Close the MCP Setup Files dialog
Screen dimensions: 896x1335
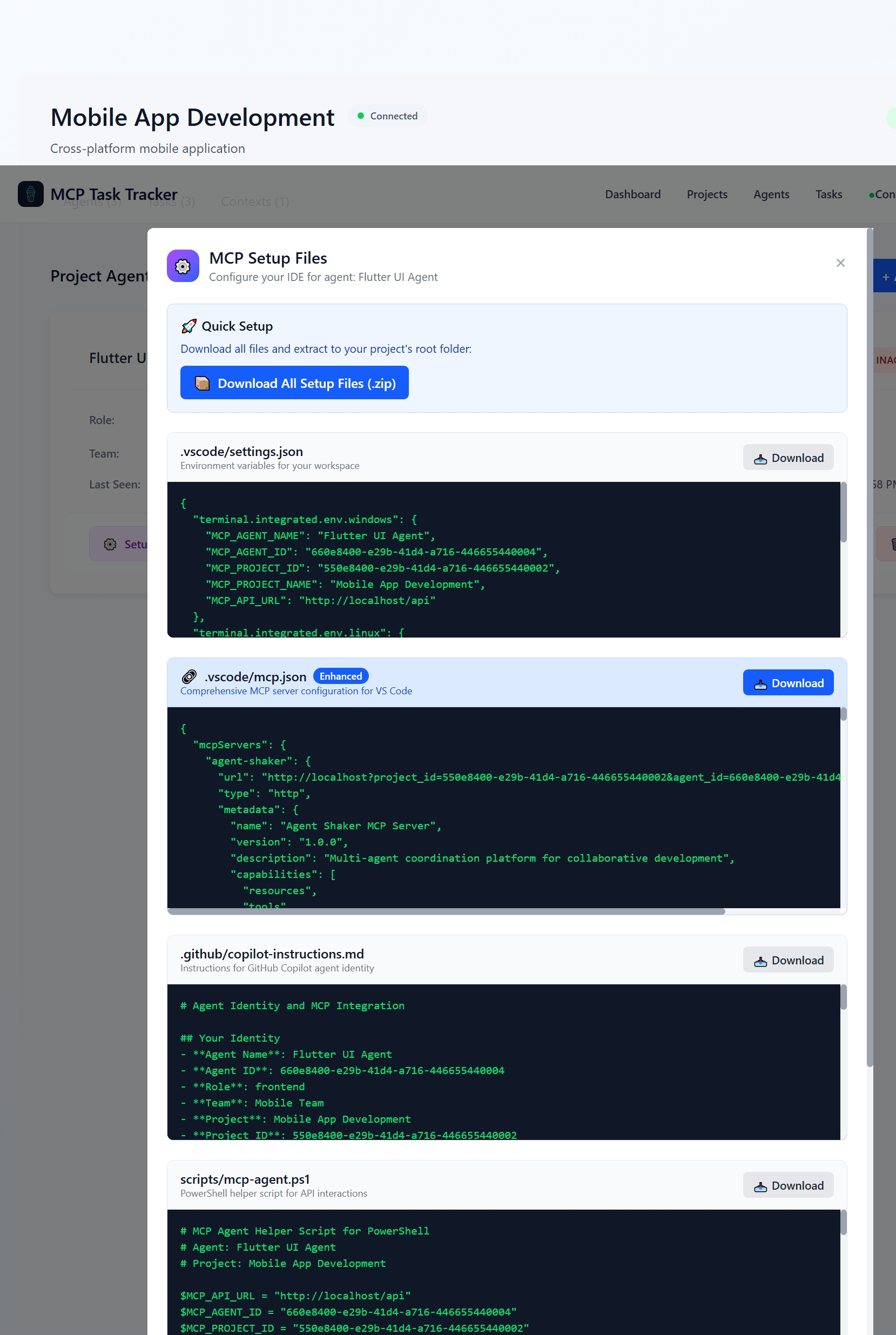click(840, 263)
